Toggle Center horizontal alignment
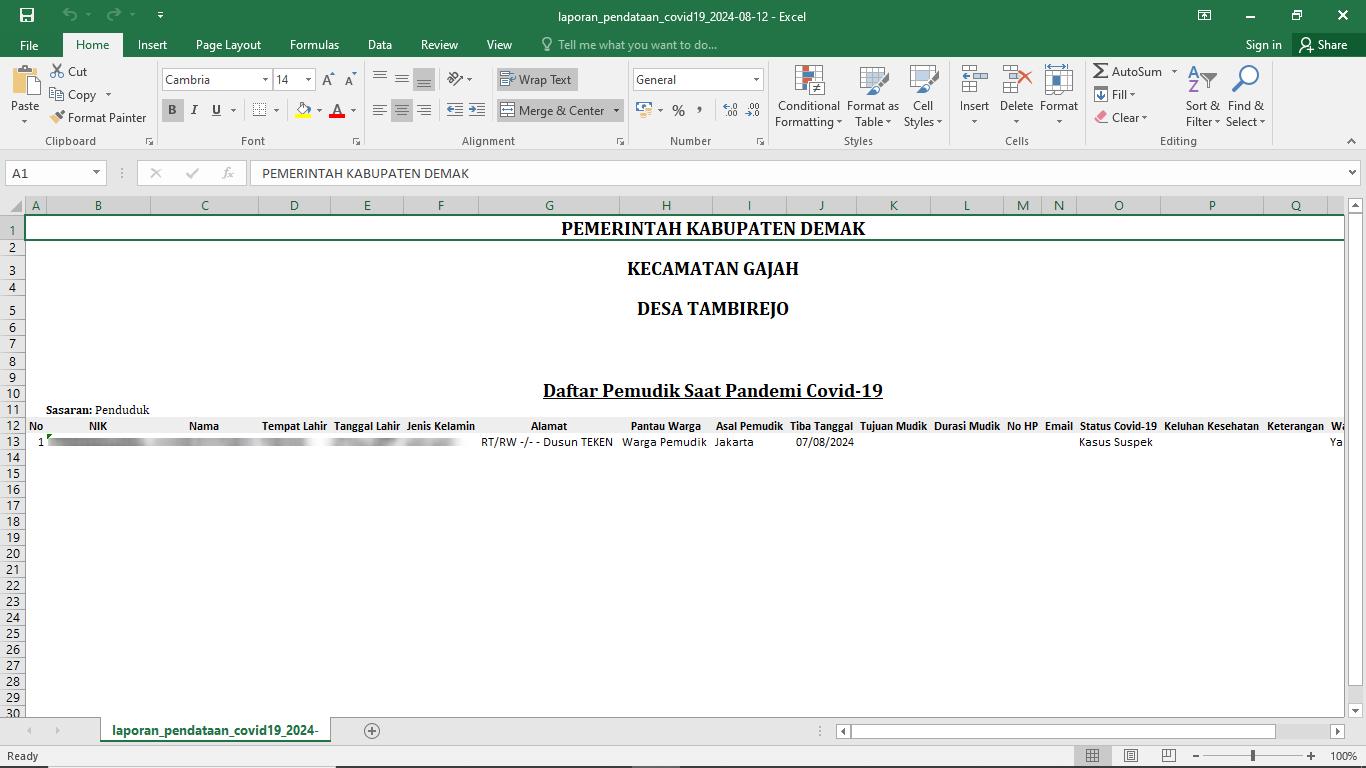1366x768 pixels. [x=402, y=110]
